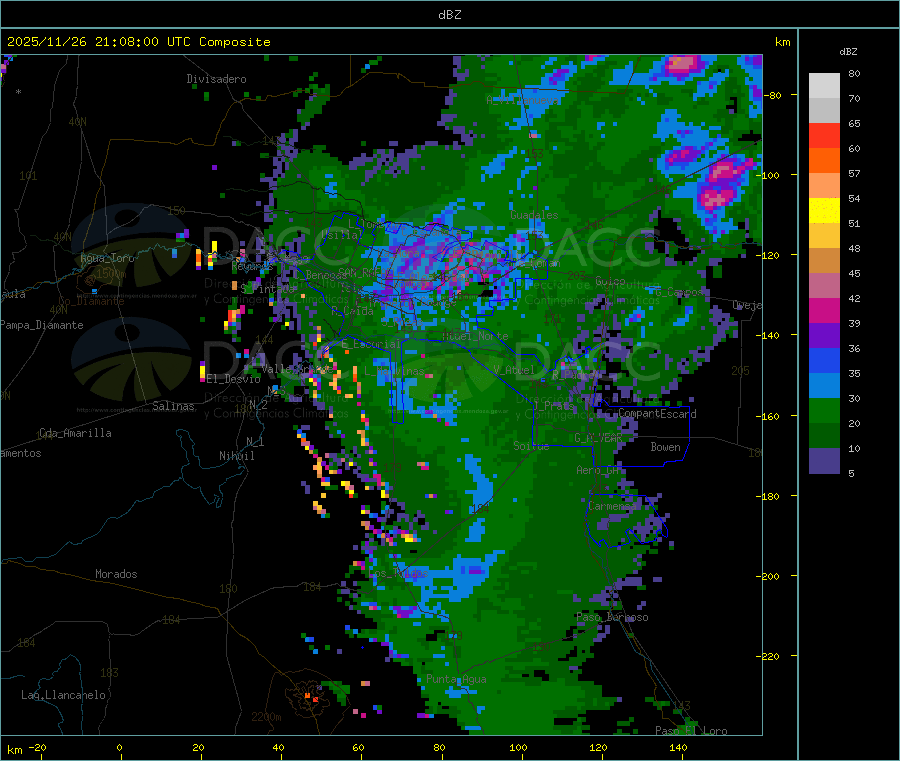Pick the mauve 42-45 dBZ legend band
This screenshot has width=900, height=761.
click(824, 286)
